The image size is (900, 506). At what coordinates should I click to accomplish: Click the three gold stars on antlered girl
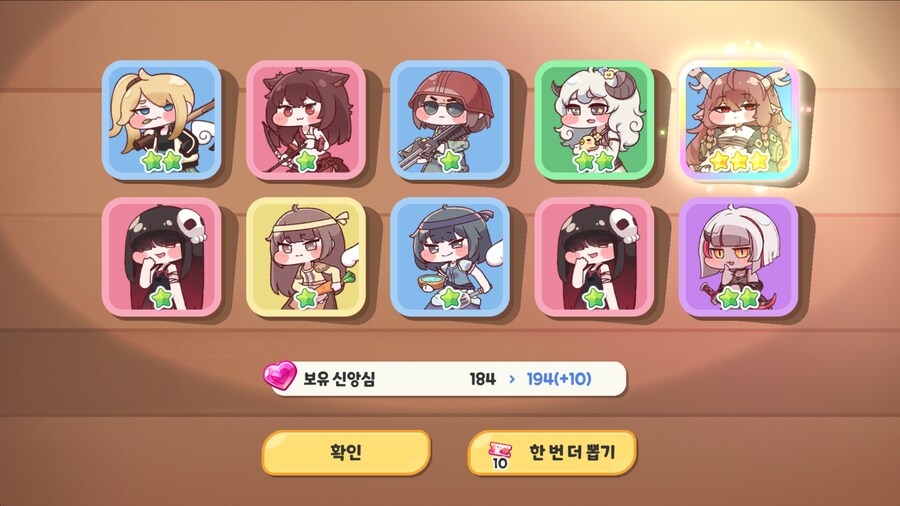[x=739, y=161]
